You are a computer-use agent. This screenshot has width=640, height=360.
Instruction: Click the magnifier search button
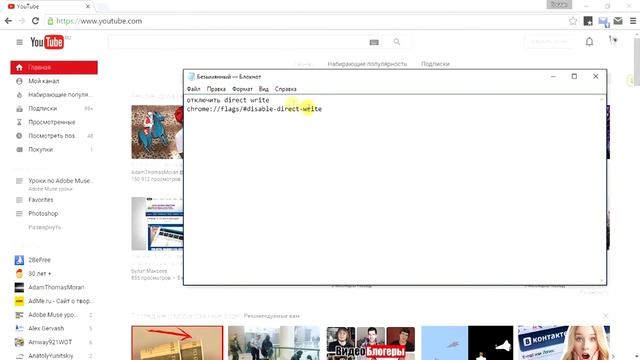coord(397,42)
